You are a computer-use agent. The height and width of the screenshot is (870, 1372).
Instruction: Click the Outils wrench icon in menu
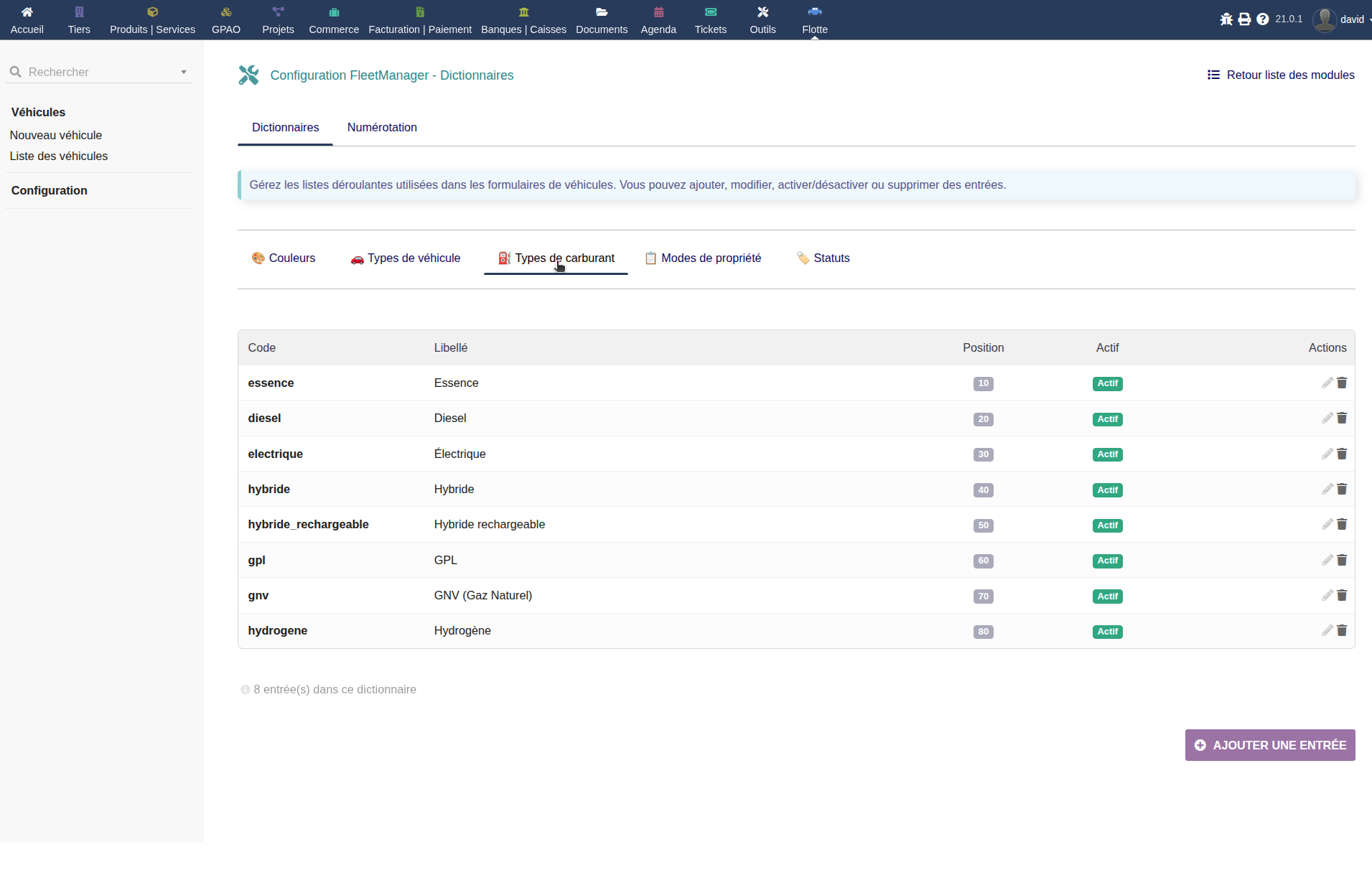(x=762, y=12)
